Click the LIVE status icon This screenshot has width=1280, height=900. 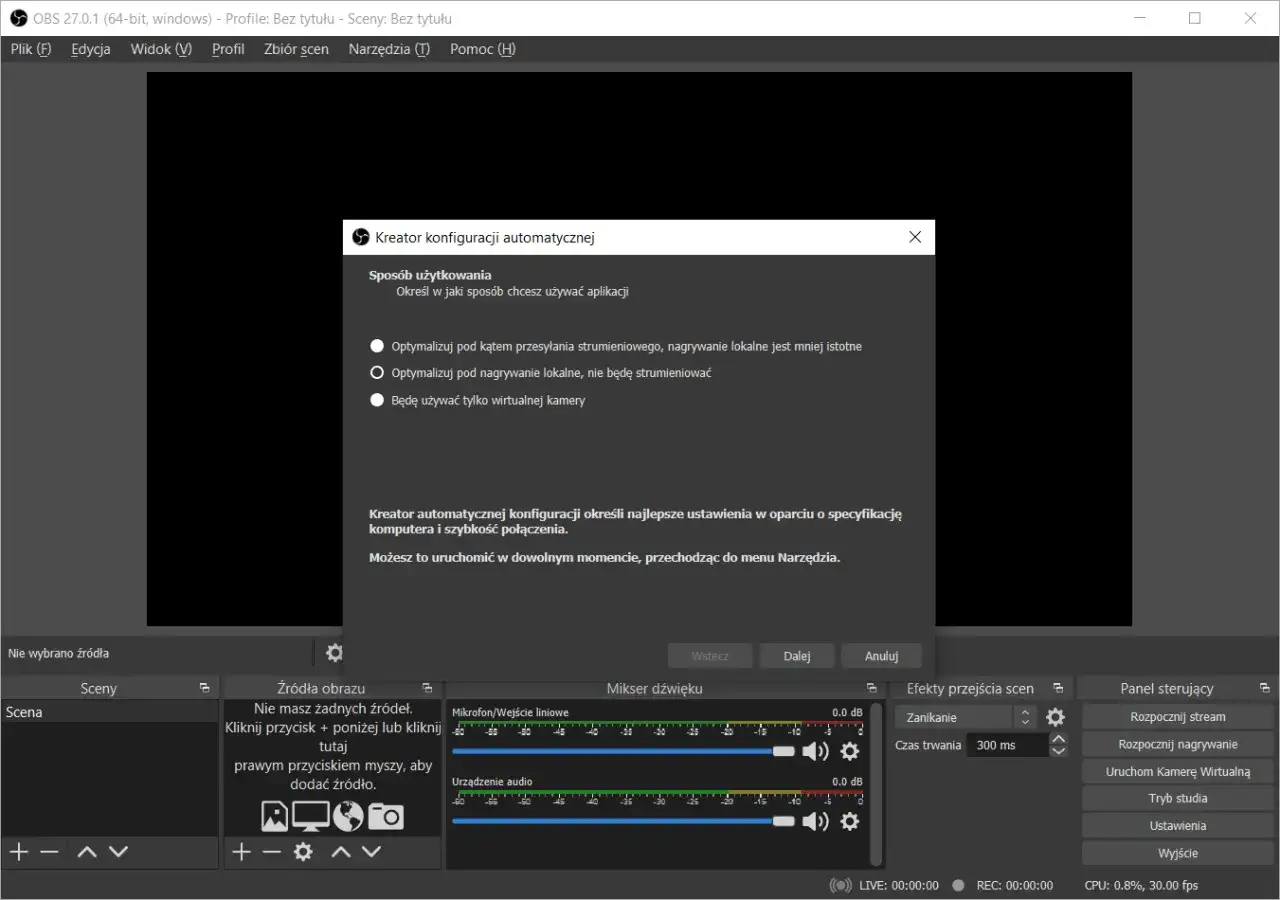tap(841, 885)
